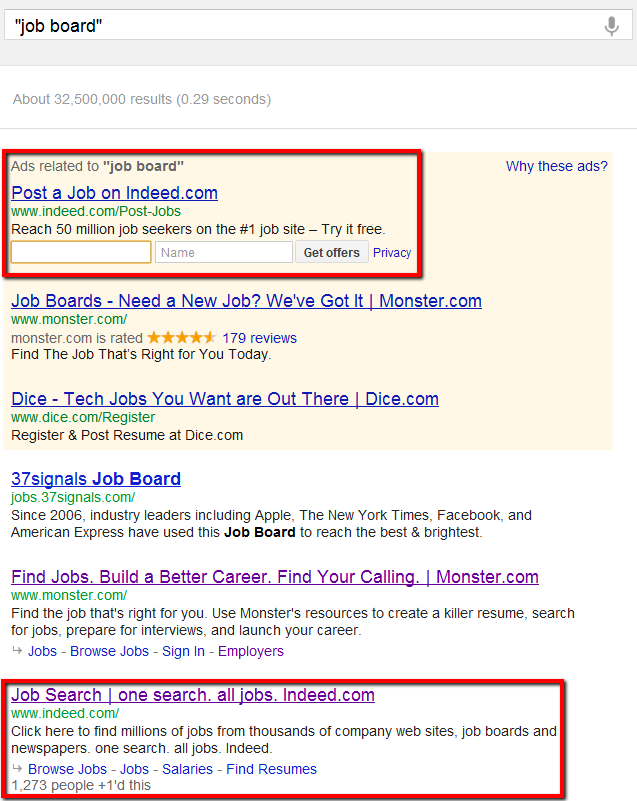
Task: Click the Name input field
Action: point(224,252)
